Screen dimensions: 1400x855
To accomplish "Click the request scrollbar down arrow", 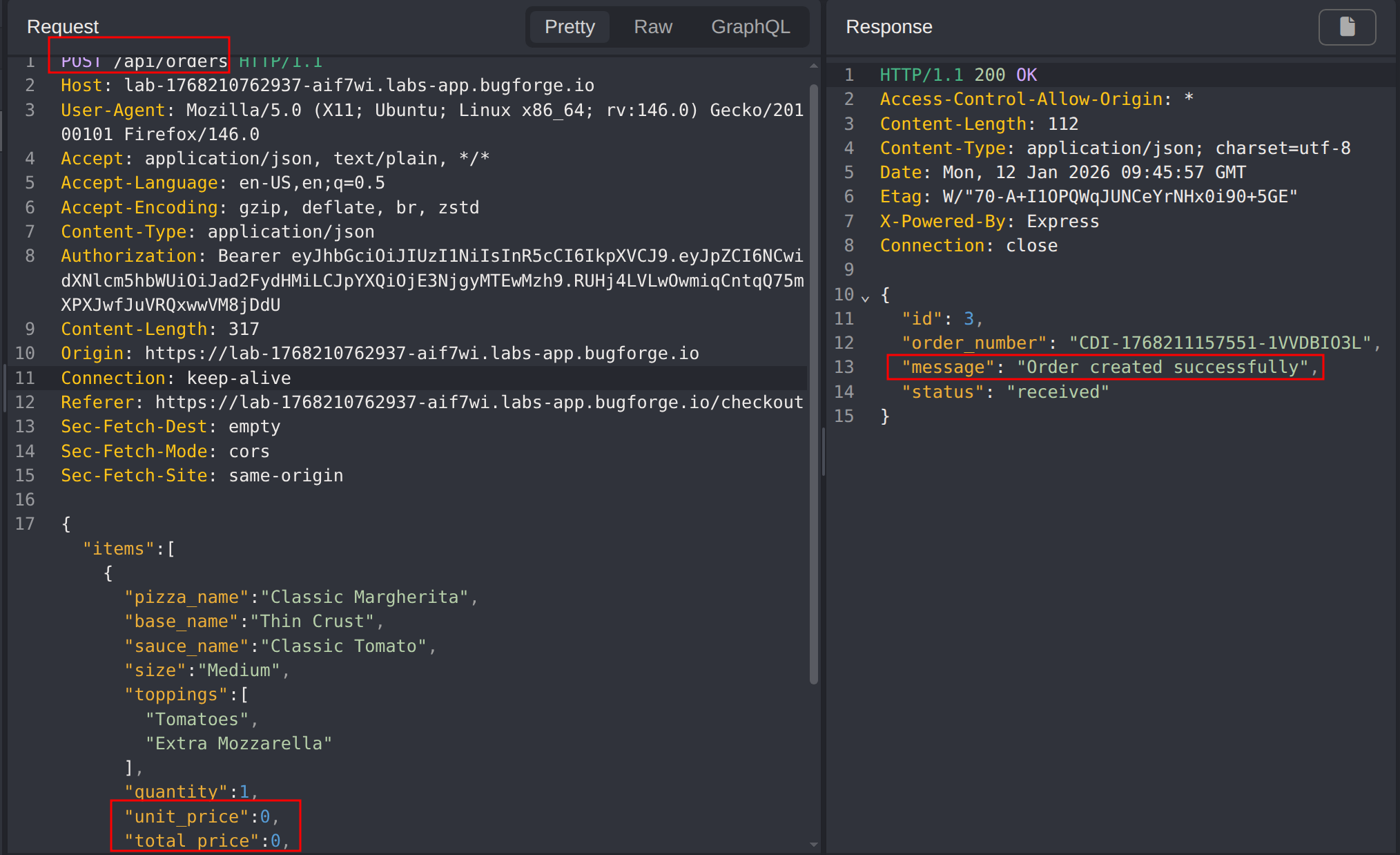I will 814,844.
